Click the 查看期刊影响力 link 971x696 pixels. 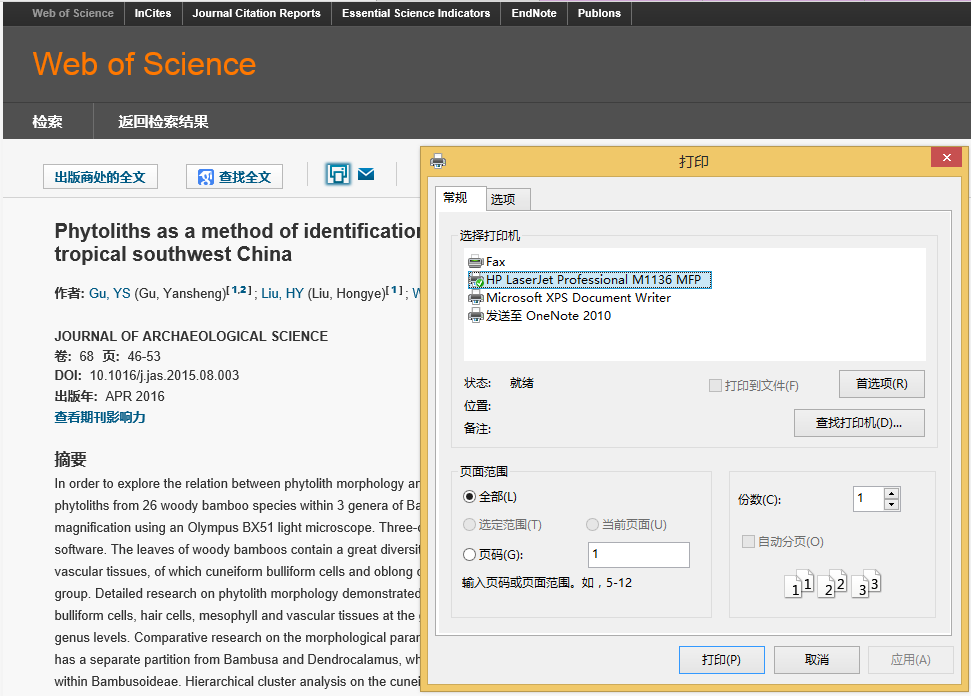[x=100, y=417]
